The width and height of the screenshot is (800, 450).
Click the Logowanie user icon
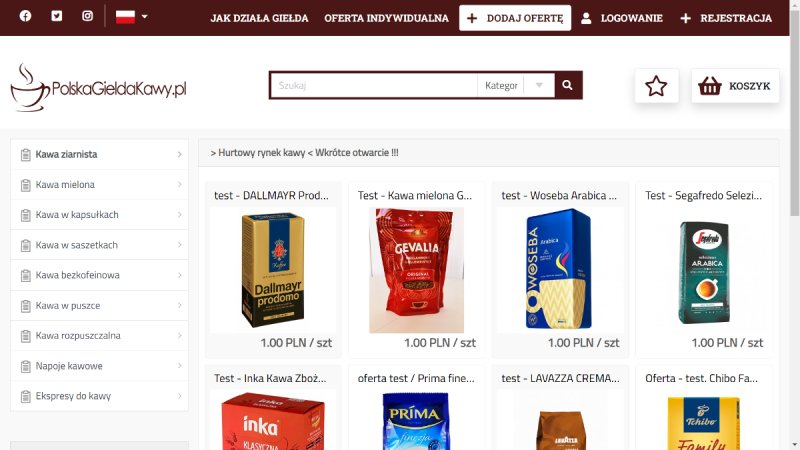[x=586, y=18]
